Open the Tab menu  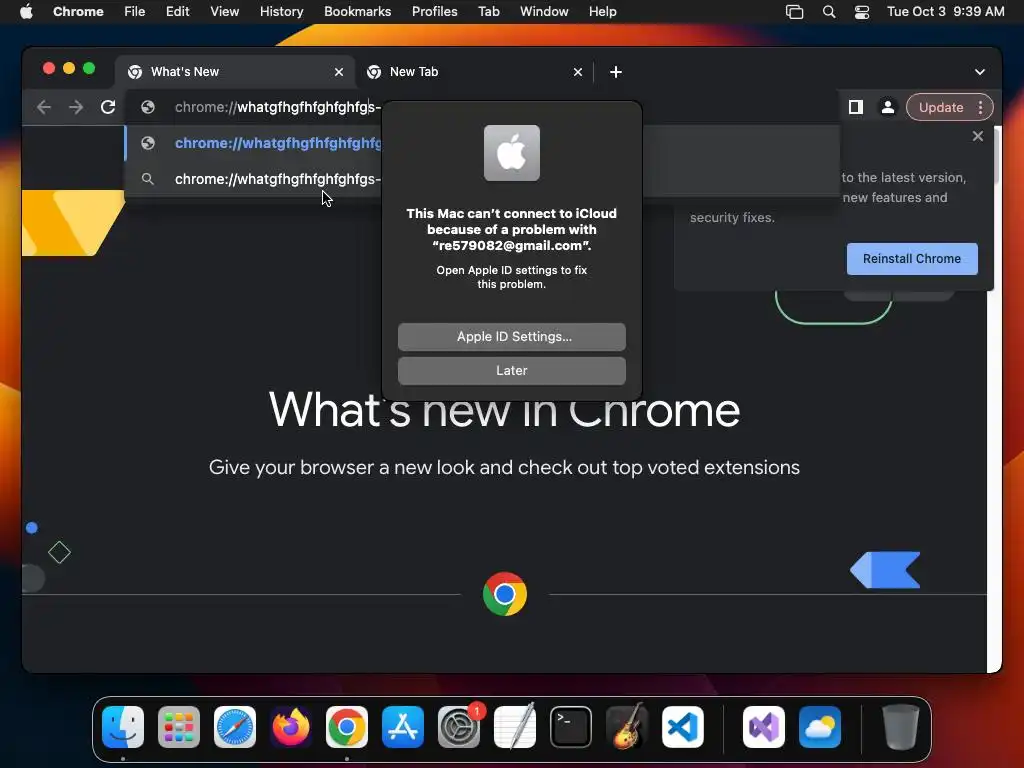click(488, 11)
